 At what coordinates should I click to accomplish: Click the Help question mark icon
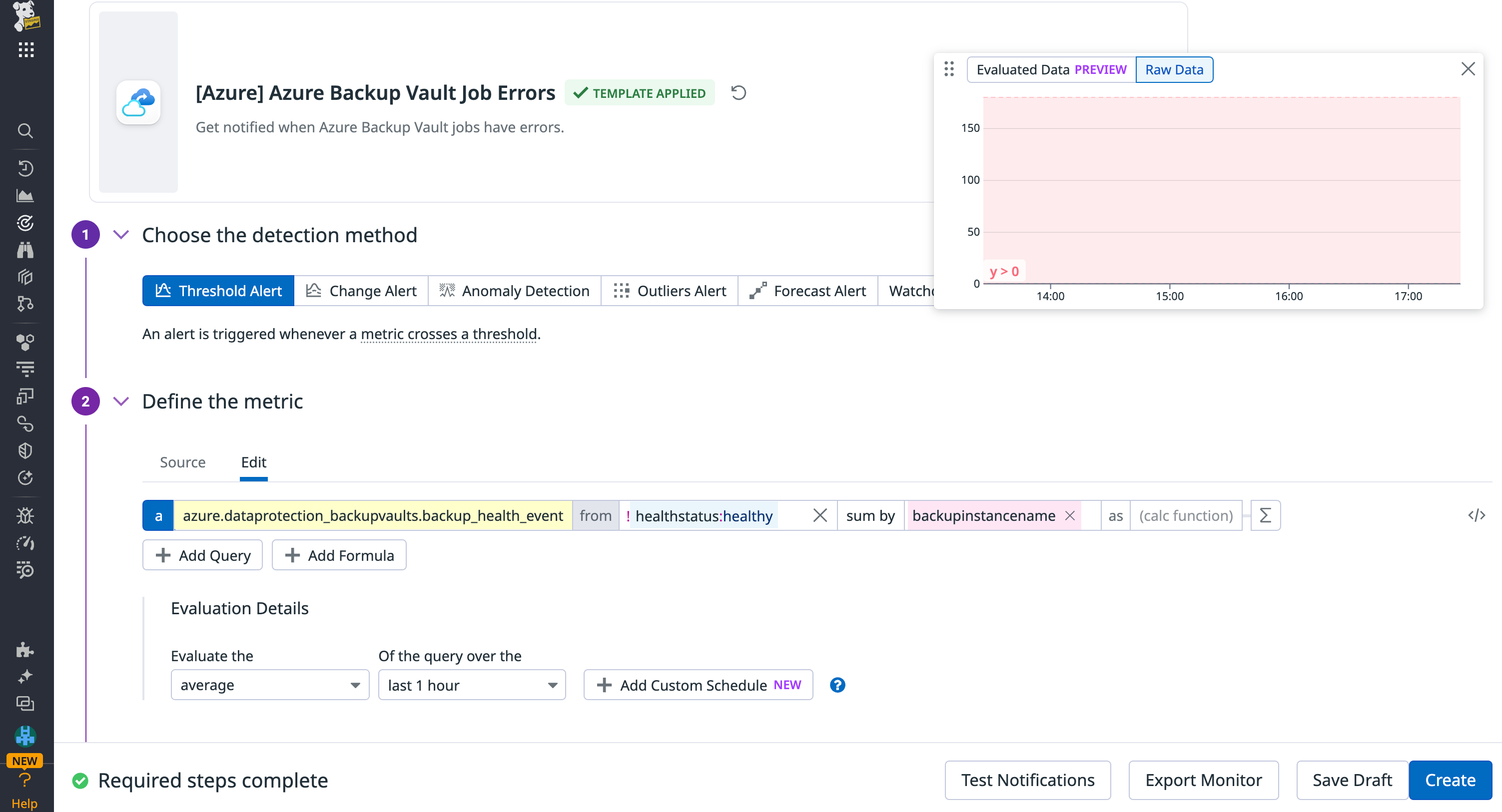(25, 780)
